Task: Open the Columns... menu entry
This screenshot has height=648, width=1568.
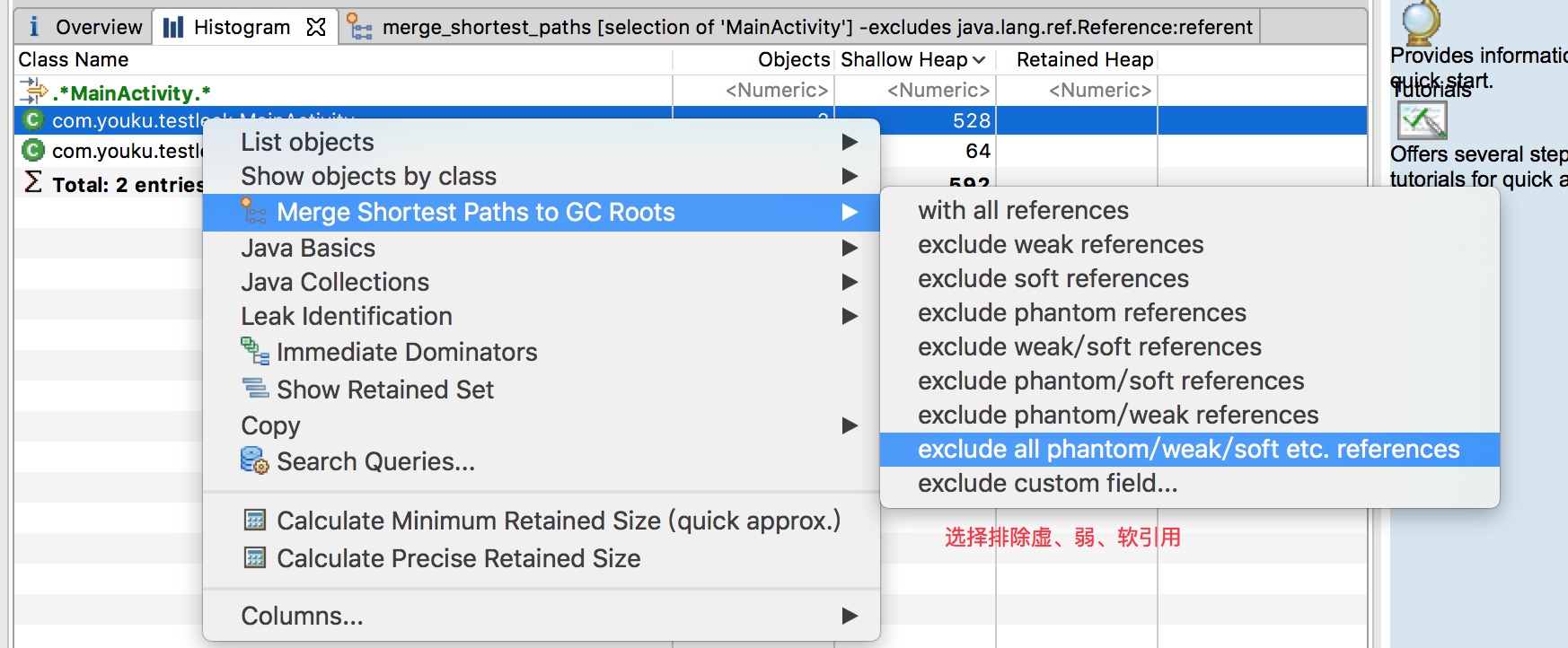Action: point(542,616)
